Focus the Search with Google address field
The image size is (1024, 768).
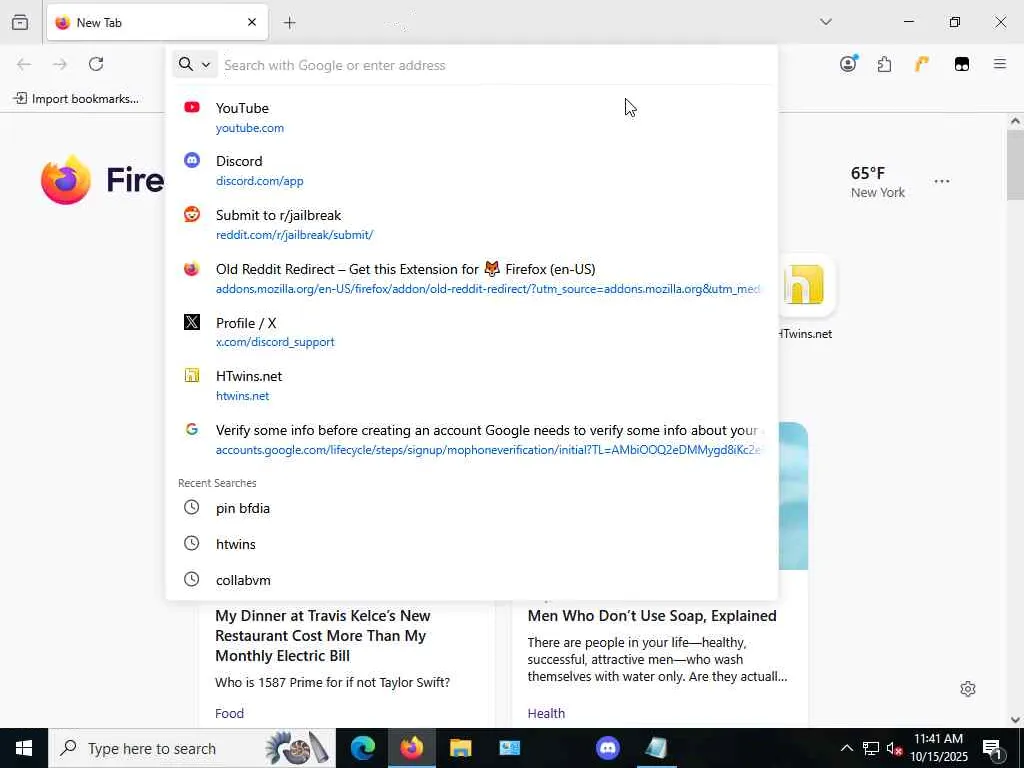(x=496, y=65)
